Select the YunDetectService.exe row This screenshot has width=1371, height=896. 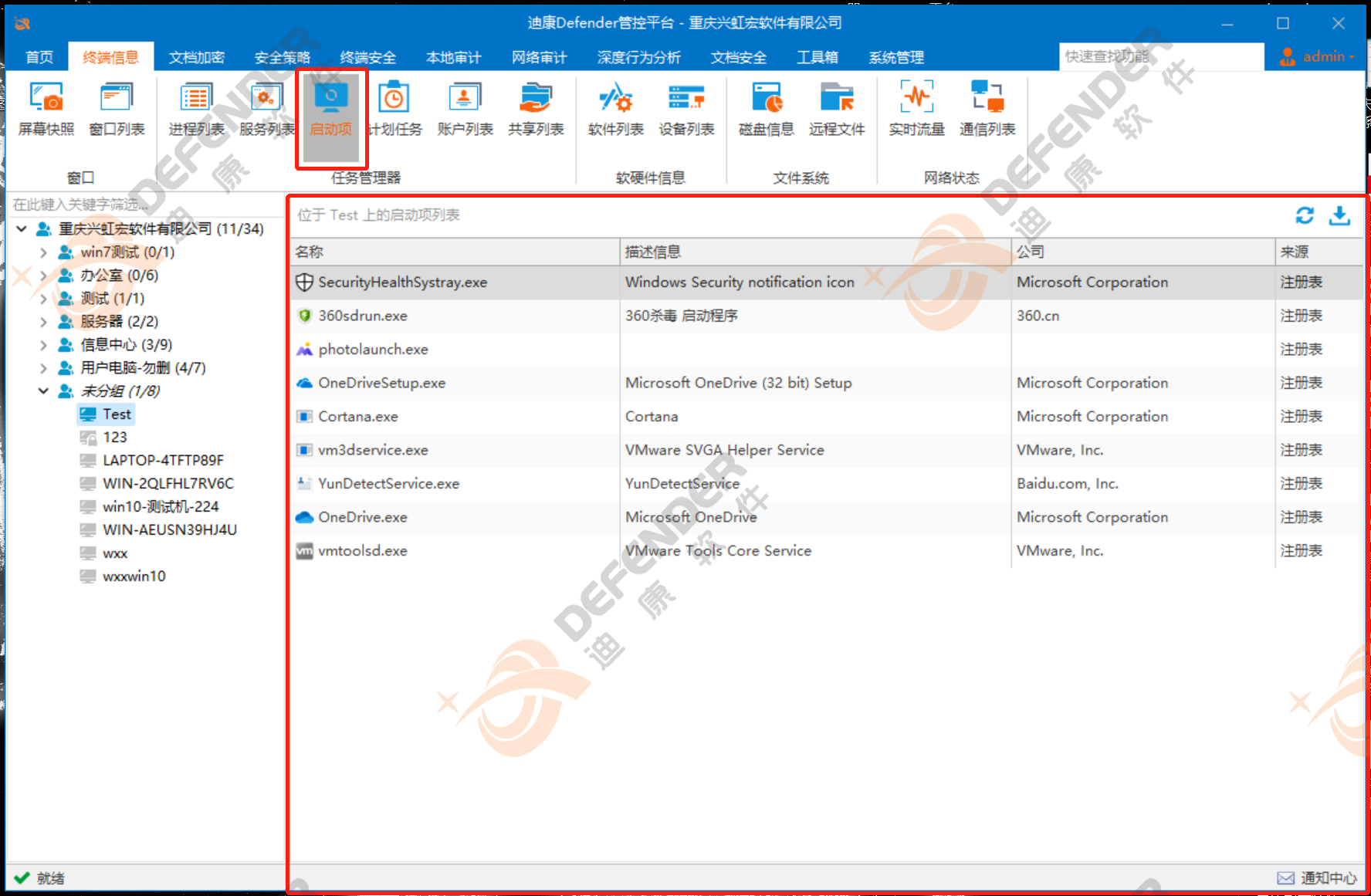click(827, 484)
